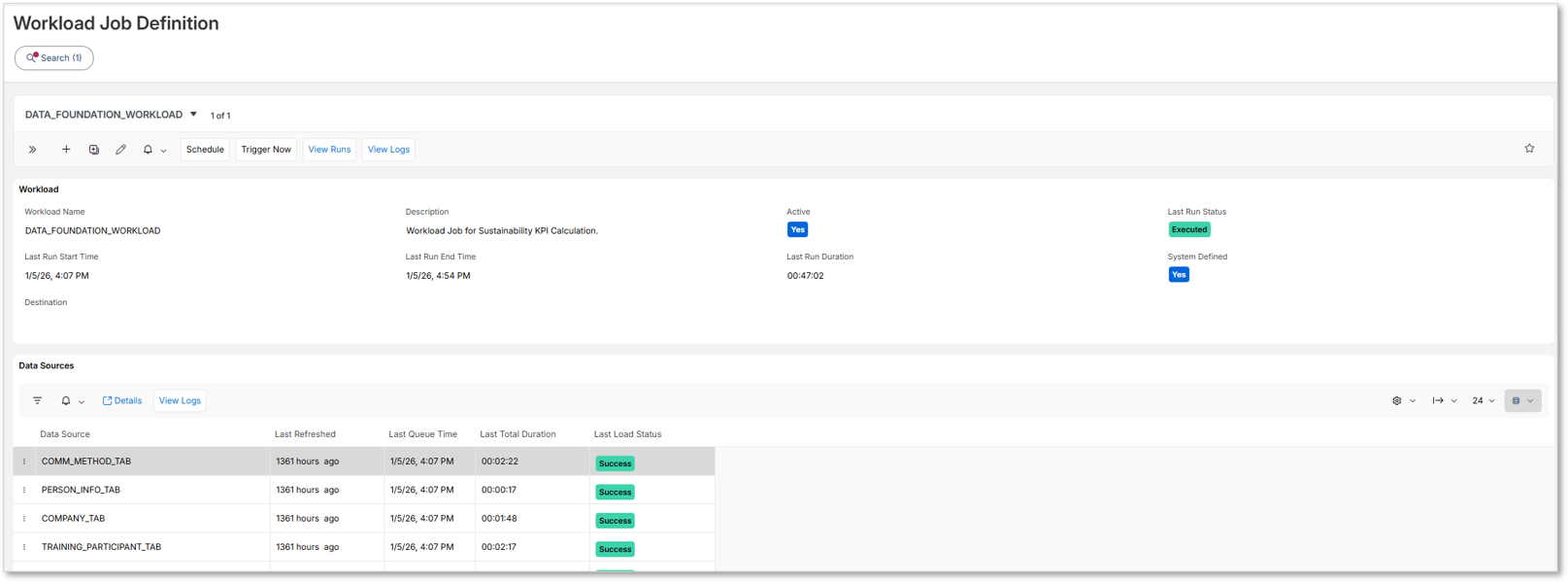
Task: Open row menu for PERSON_INFO_TAB
Action: pos(24,490)
